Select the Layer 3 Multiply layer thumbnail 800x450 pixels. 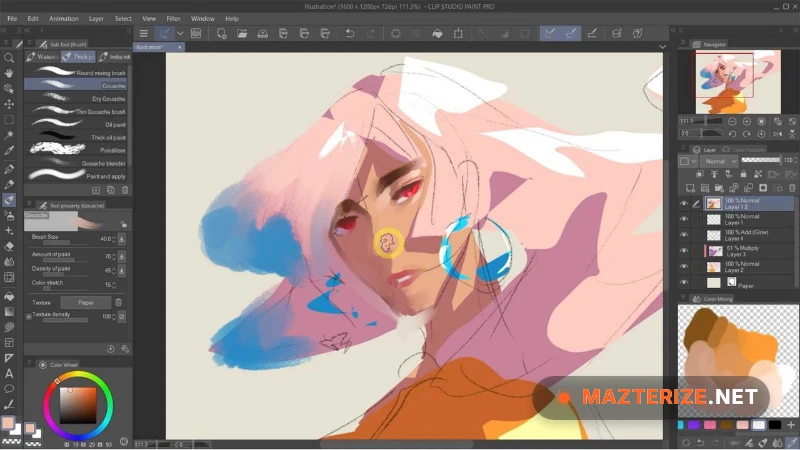[716, 251]
